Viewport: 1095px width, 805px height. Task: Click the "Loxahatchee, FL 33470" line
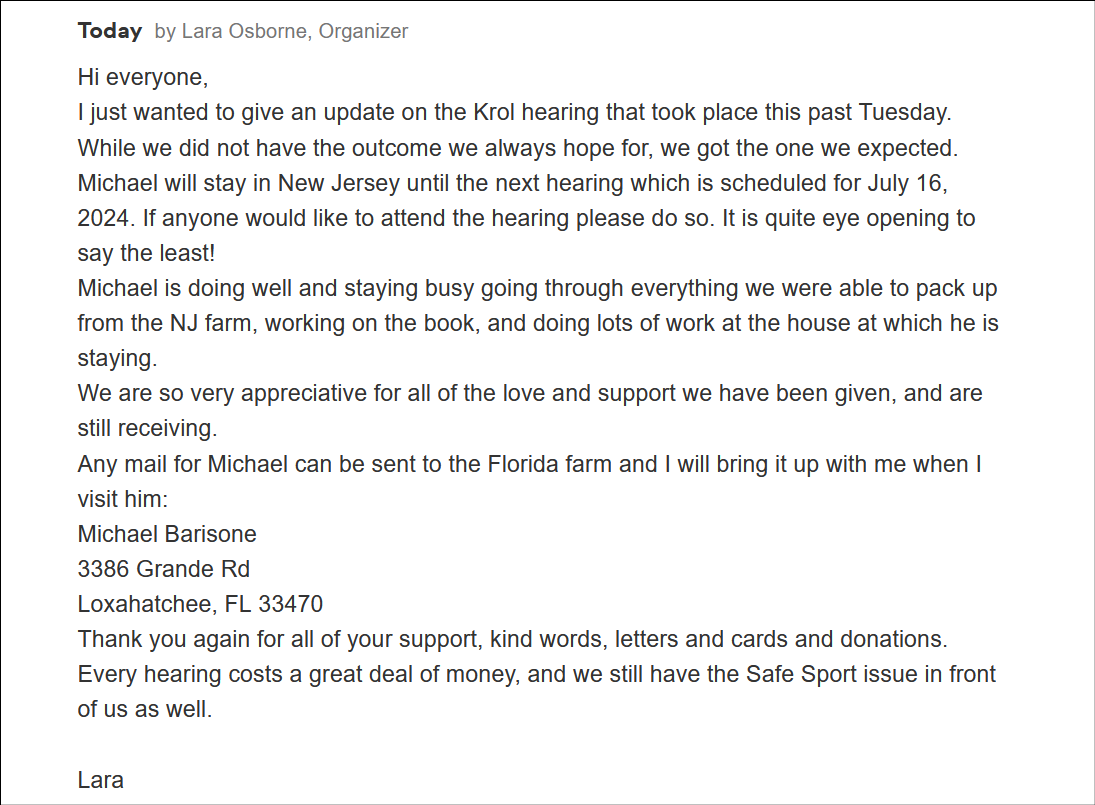200,604
